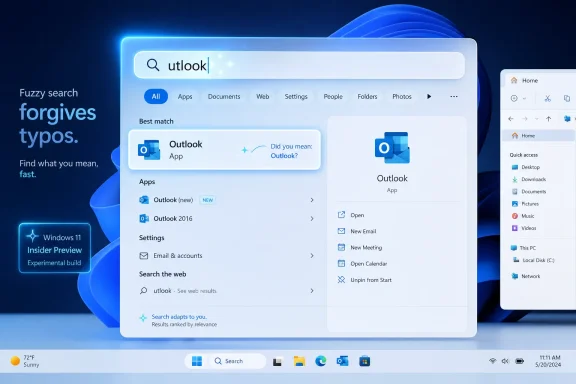Screen dimensions: 576x384
Task: Launch Microsoft Edge from the taskbar
Action: (321, 361)
